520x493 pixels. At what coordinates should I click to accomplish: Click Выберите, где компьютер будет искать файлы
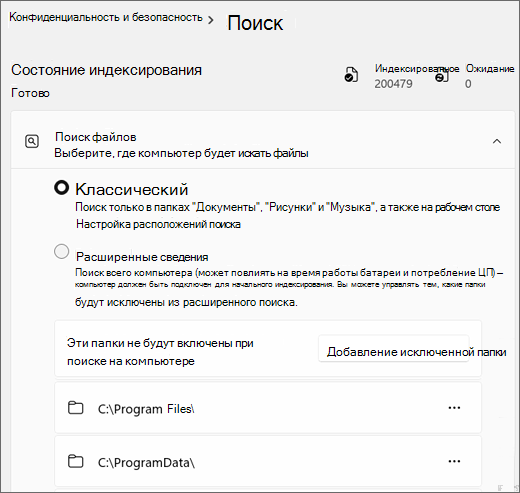(181, 153)
